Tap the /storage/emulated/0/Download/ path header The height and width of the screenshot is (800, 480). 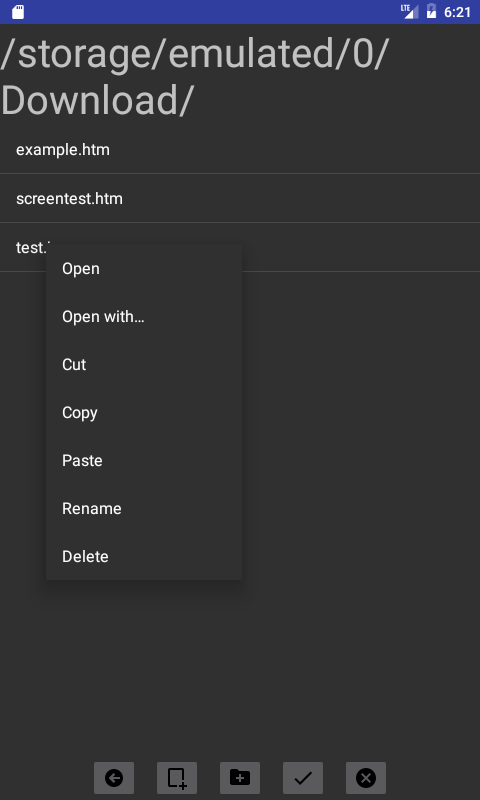coord(195,77)
